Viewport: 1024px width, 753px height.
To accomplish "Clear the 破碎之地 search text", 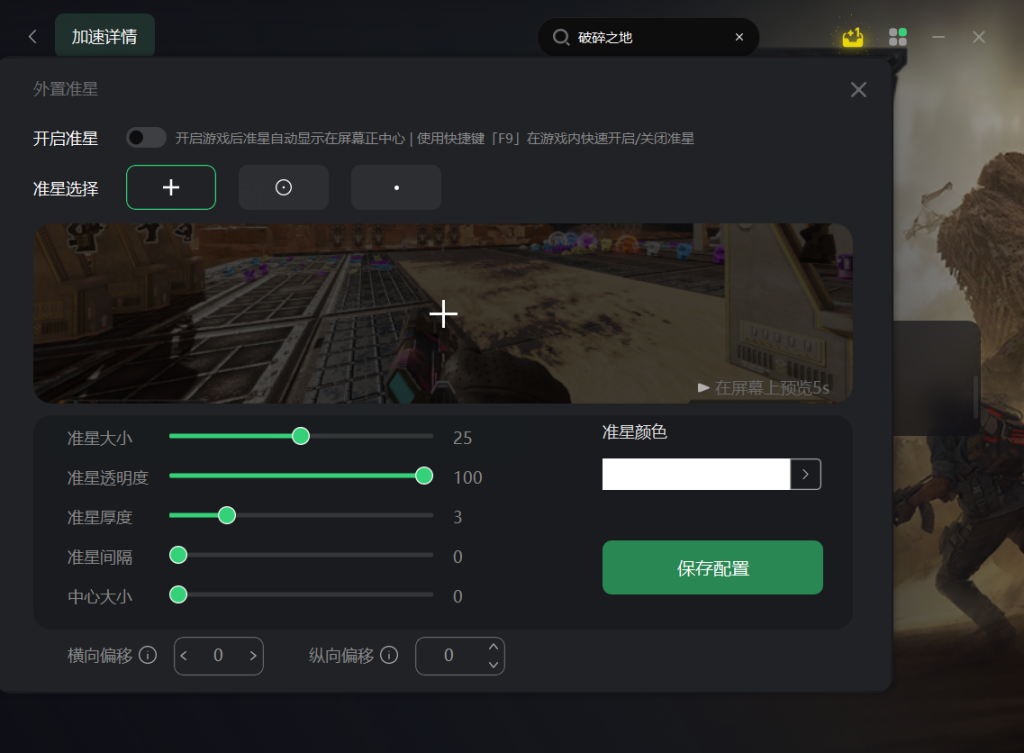I will 739,37.
